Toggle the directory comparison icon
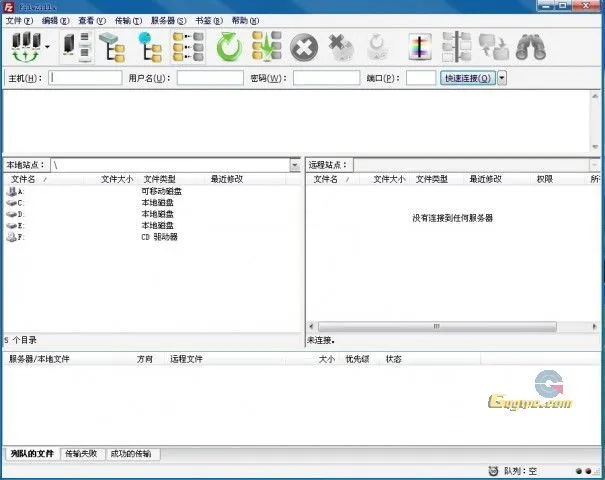Screen dimensions: 605x480 click(x=457, y=46)
